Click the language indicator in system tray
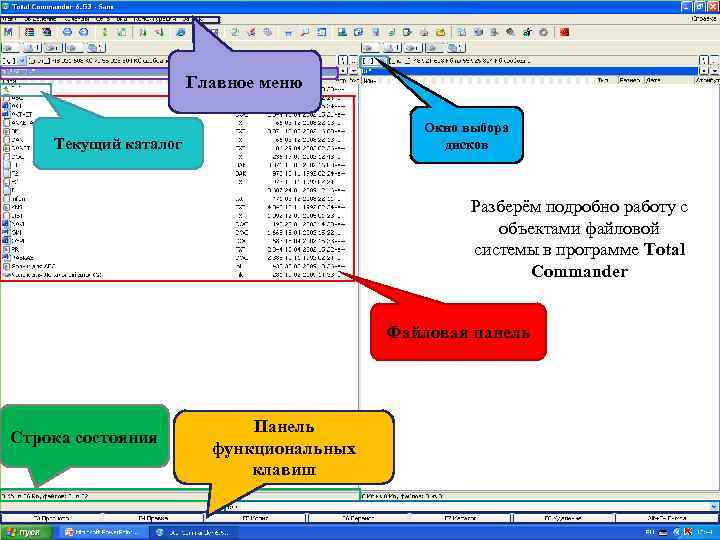 click(649, 533)
